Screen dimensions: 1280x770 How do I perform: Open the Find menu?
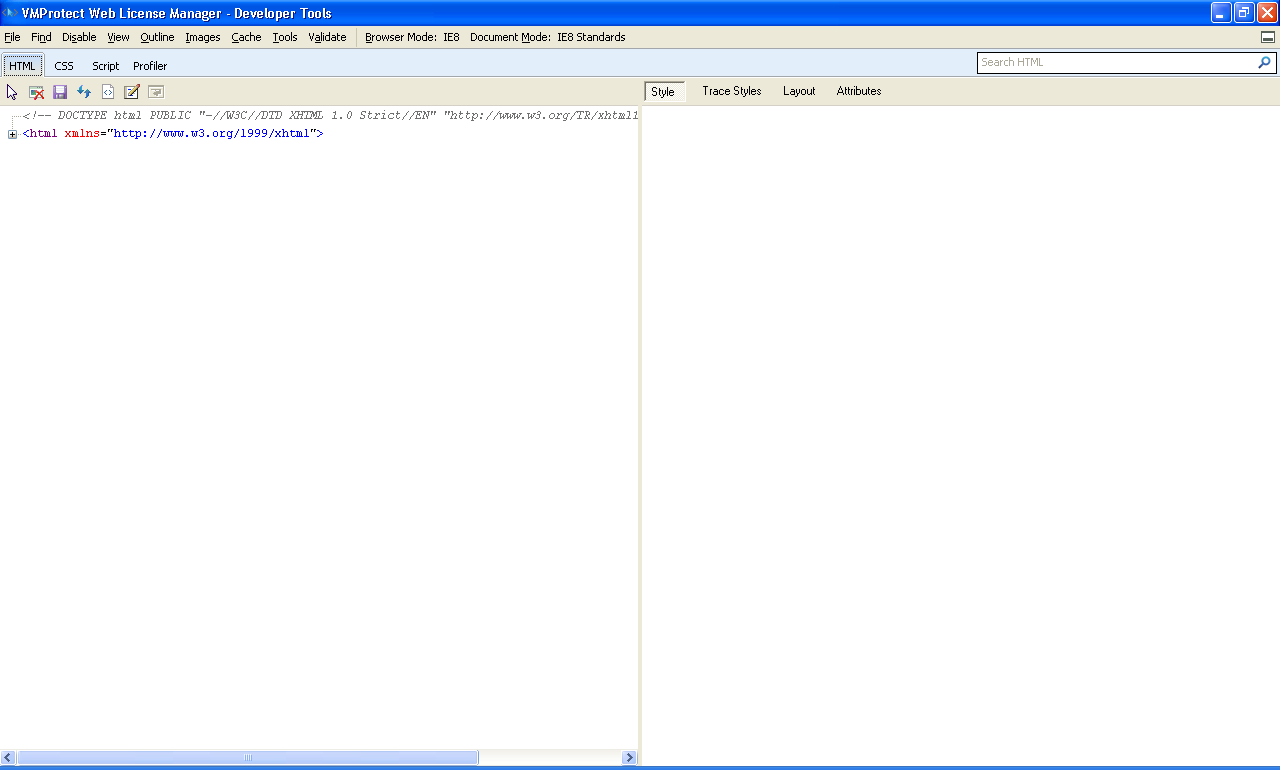pos(41,37)
